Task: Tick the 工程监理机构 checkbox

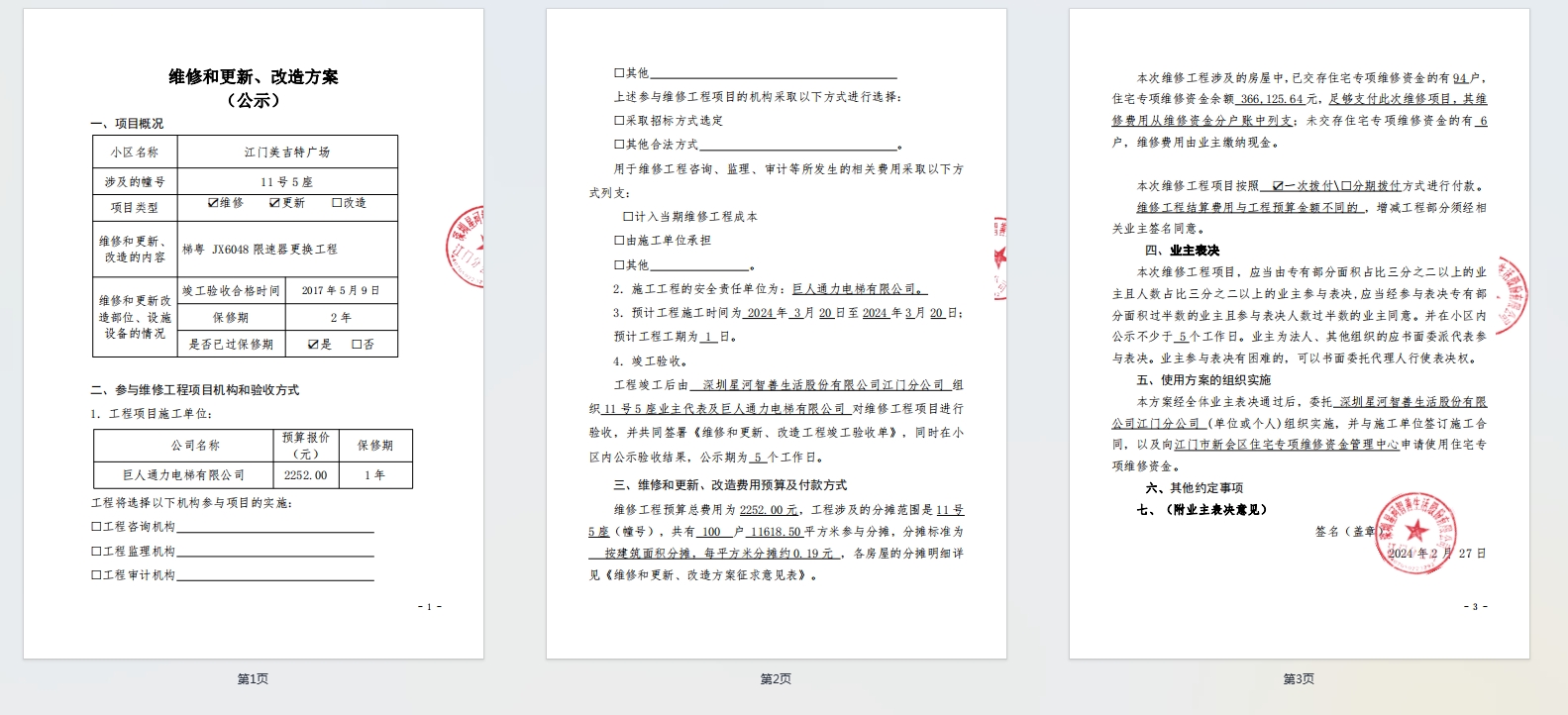Action: pyautogui.click(x=97, y=552)
